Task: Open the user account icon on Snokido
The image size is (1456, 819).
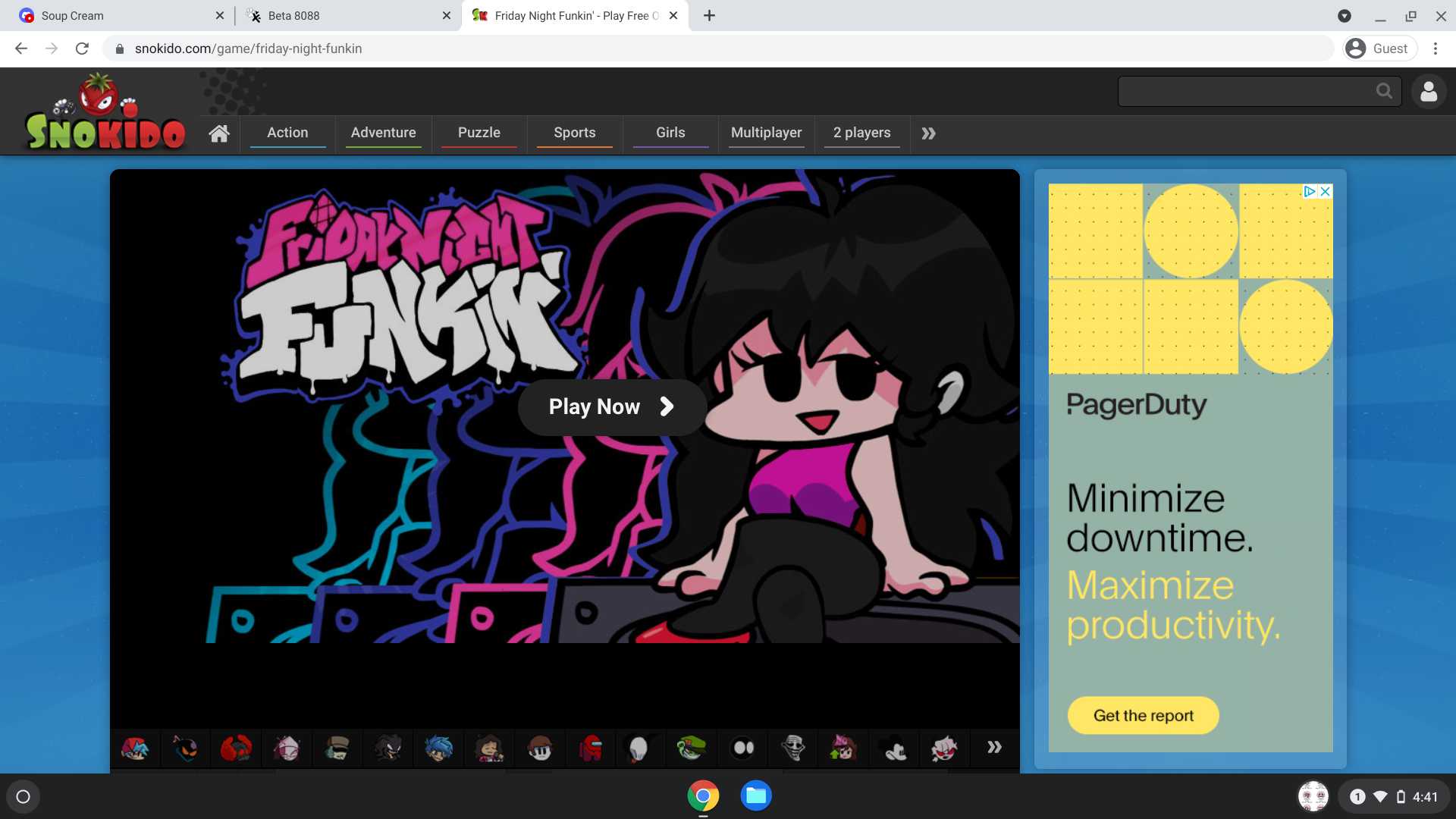Action: pos(1429,92)
